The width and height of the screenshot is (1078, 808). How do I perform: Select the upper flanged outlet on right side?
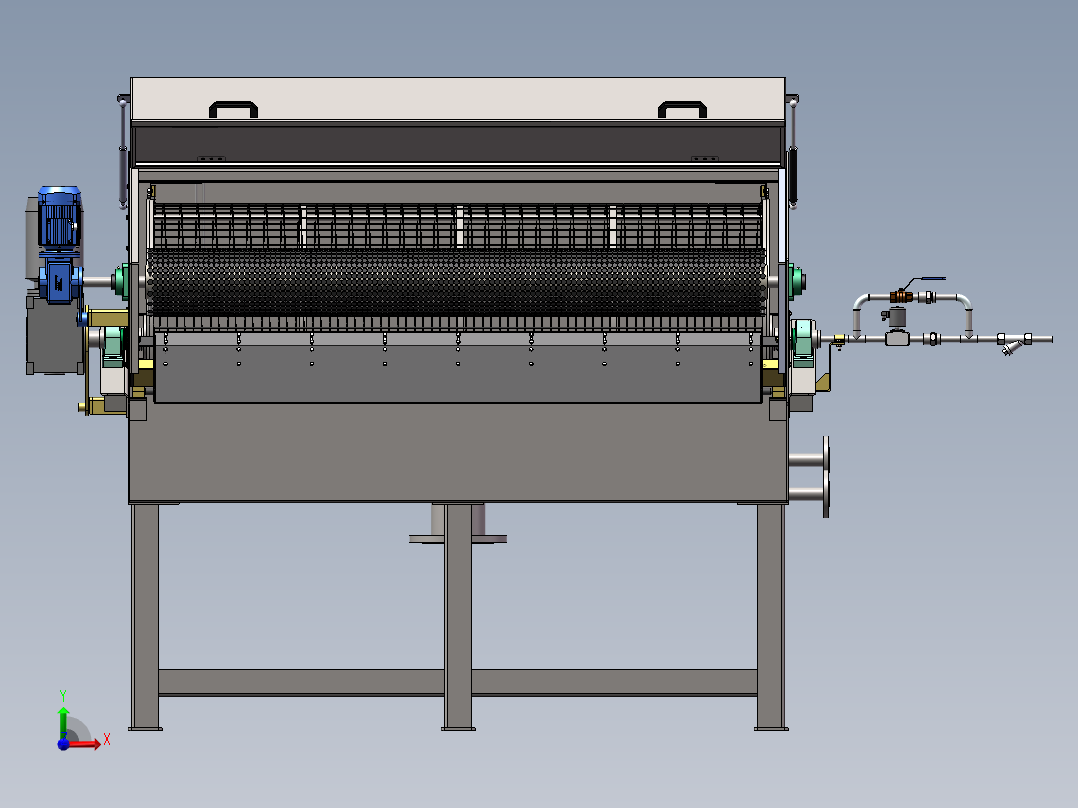(x=809, y=459)
